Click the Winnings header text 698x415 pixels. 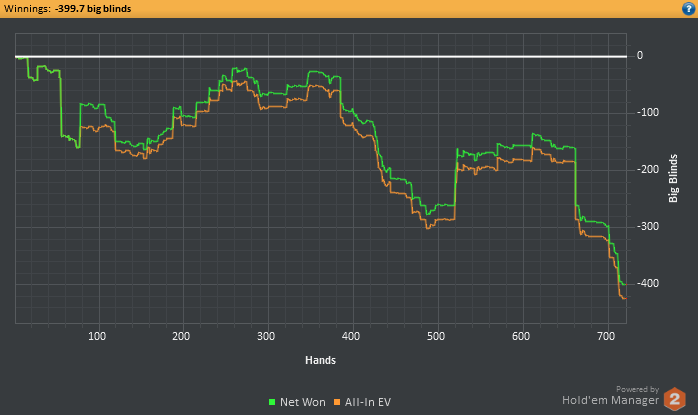click(68, 9)
